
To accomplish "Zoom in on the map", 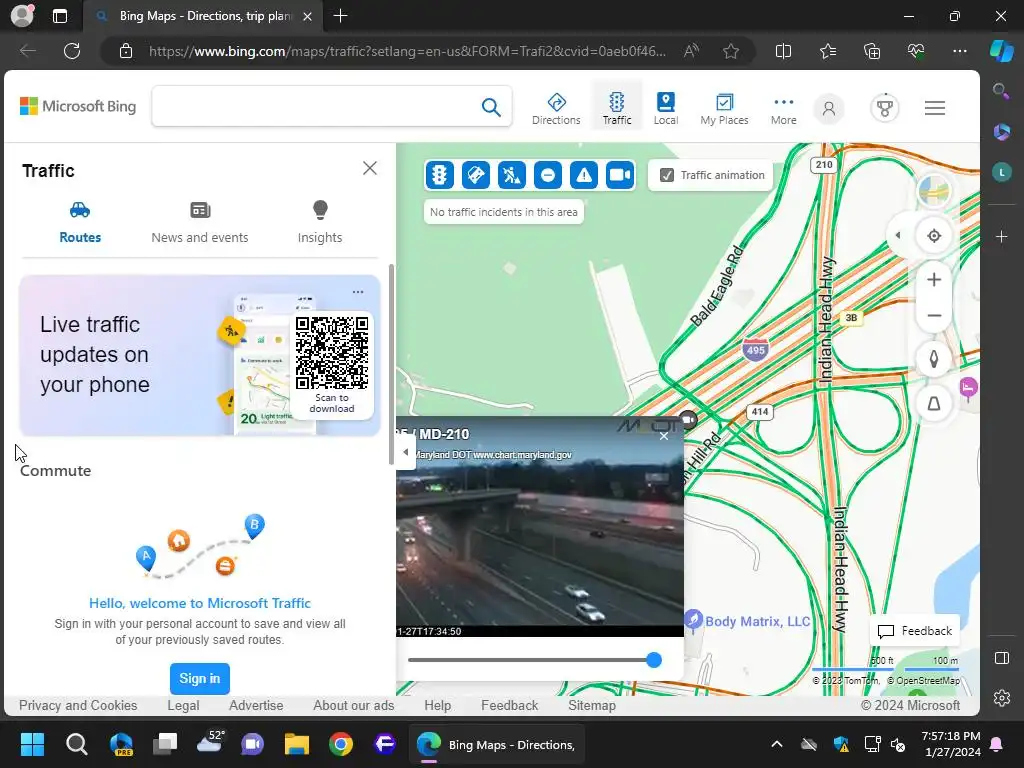I will [934, 280].
